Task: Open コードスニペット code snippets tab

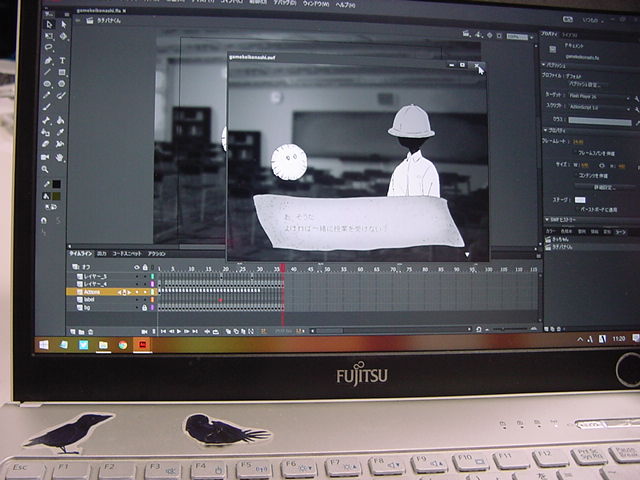Action: pyautogui.click(x=127, y=254)
